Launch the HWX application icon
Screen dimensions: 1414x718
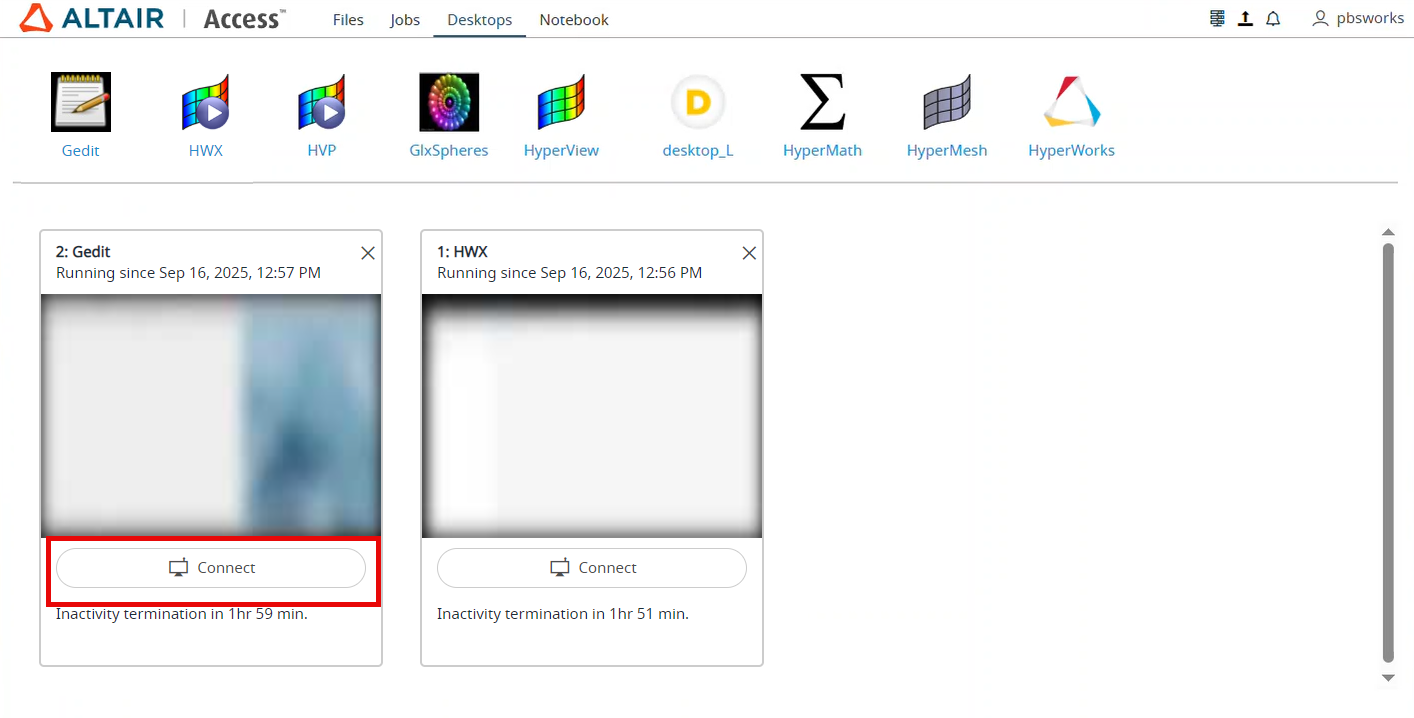(x=205, y=102)
